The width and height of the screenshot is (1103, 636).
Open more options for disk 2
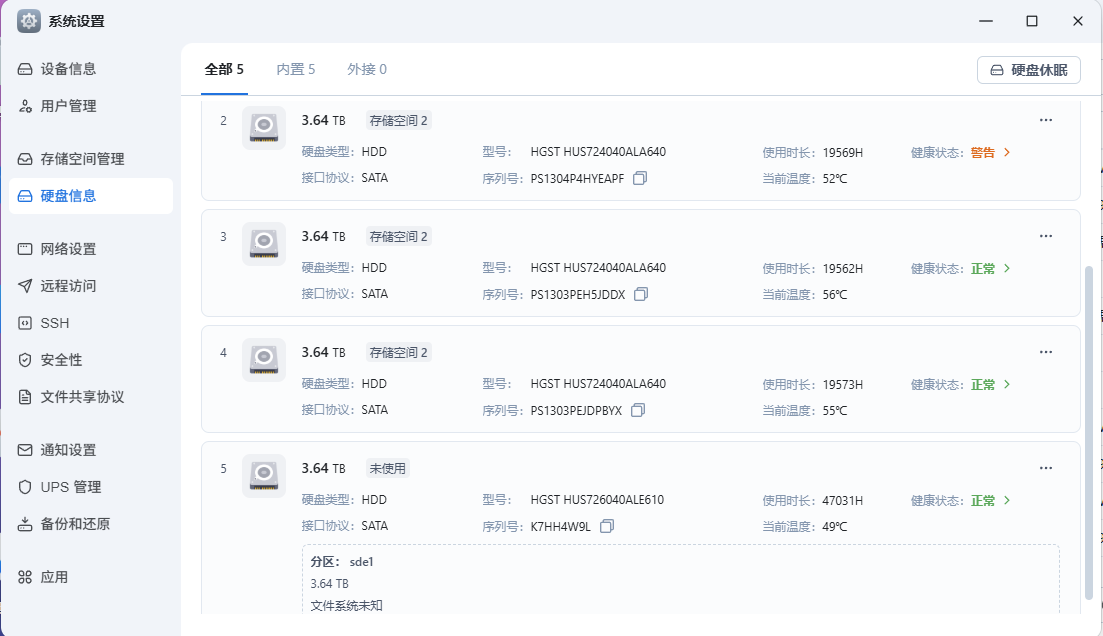point(1046,120)
